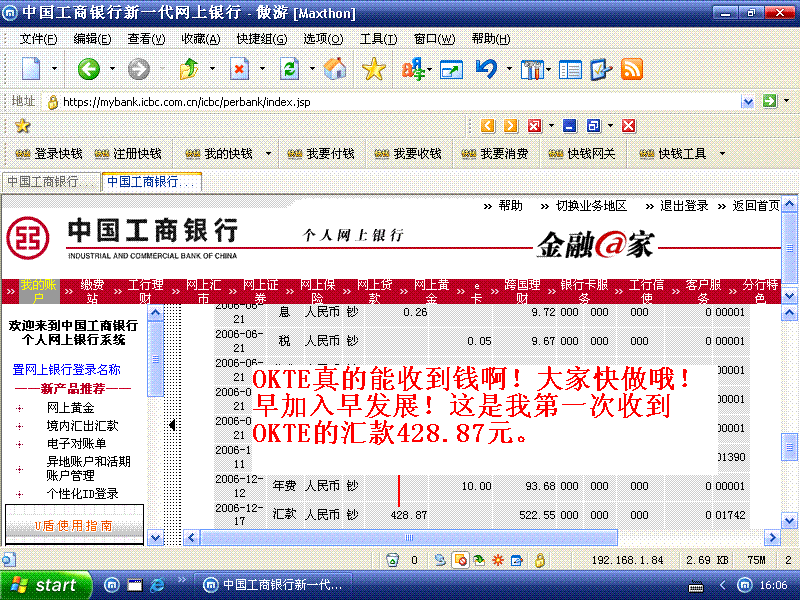Click the notes edit toolbar icon
800x600 pixels.
601,69
